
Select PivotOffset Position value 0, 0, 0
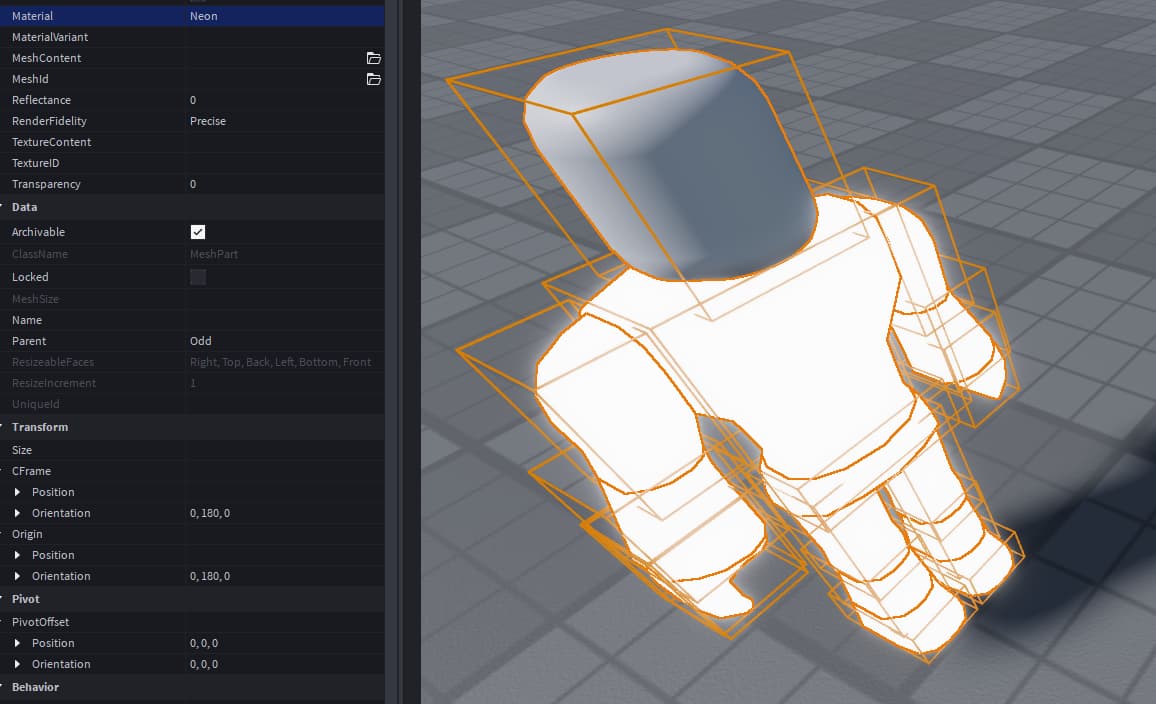204,643
